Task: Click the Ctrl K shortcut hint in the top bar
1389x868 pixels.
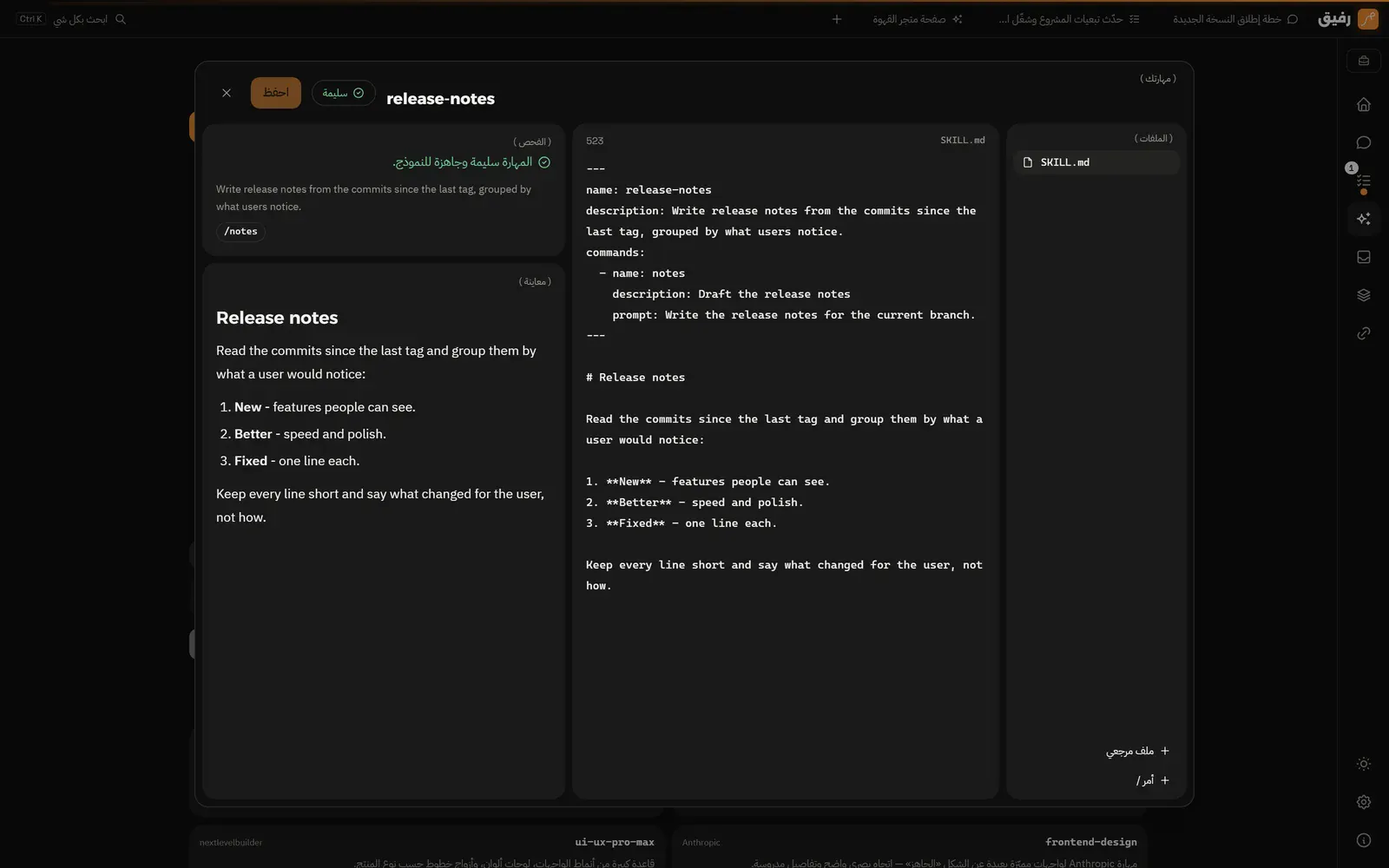Action: [x=31, y=19]
